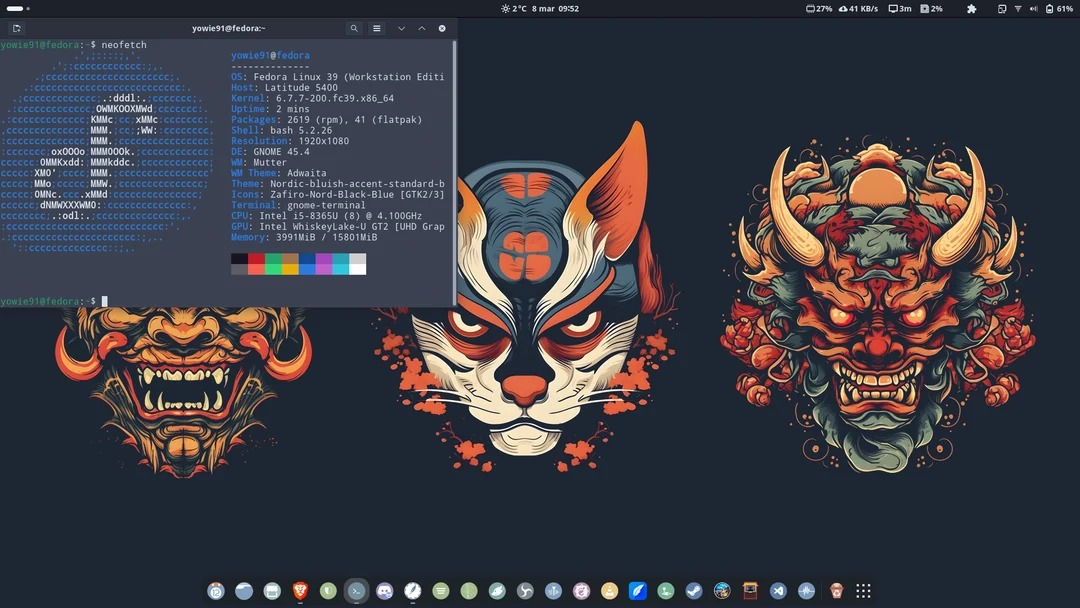Launch Discord from the dock
Viewport: 1080px width, 608px height.
[385, 591]
